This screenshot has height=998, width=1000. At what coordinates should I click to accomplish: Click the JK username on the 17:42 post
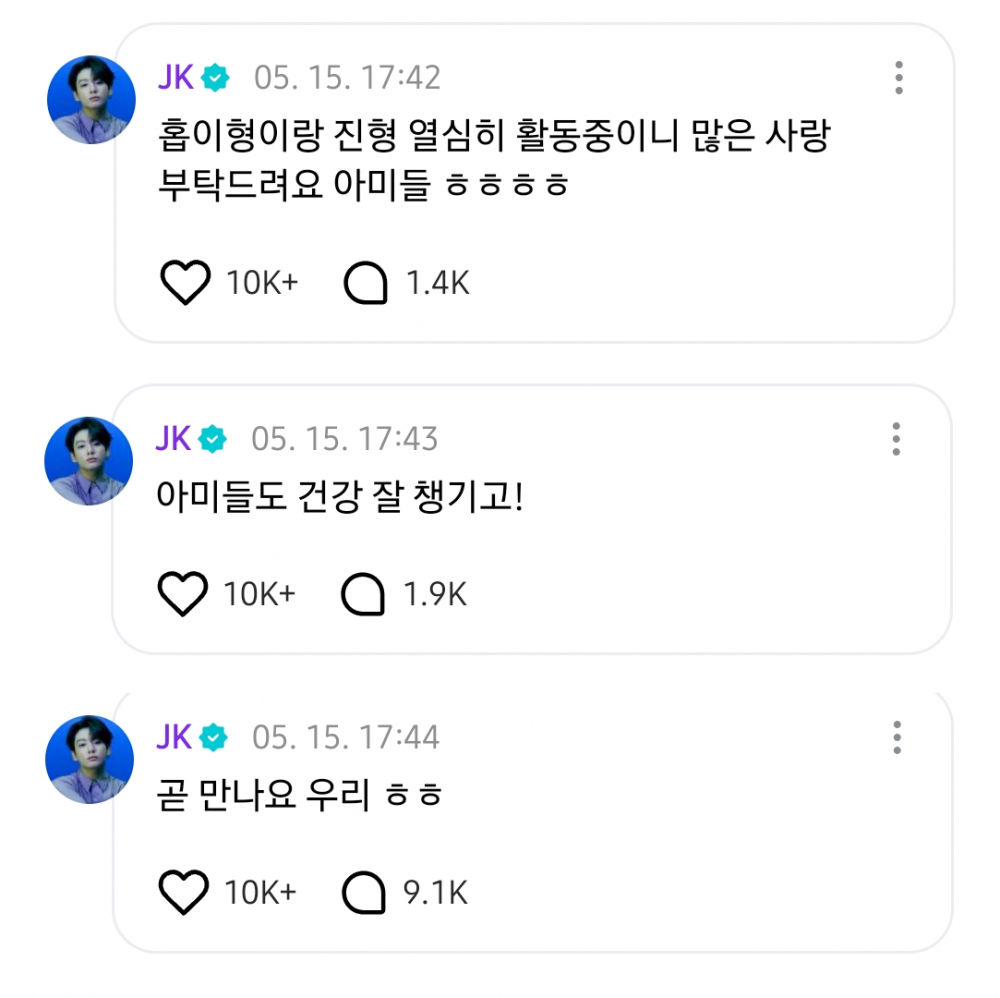(176, 77)
